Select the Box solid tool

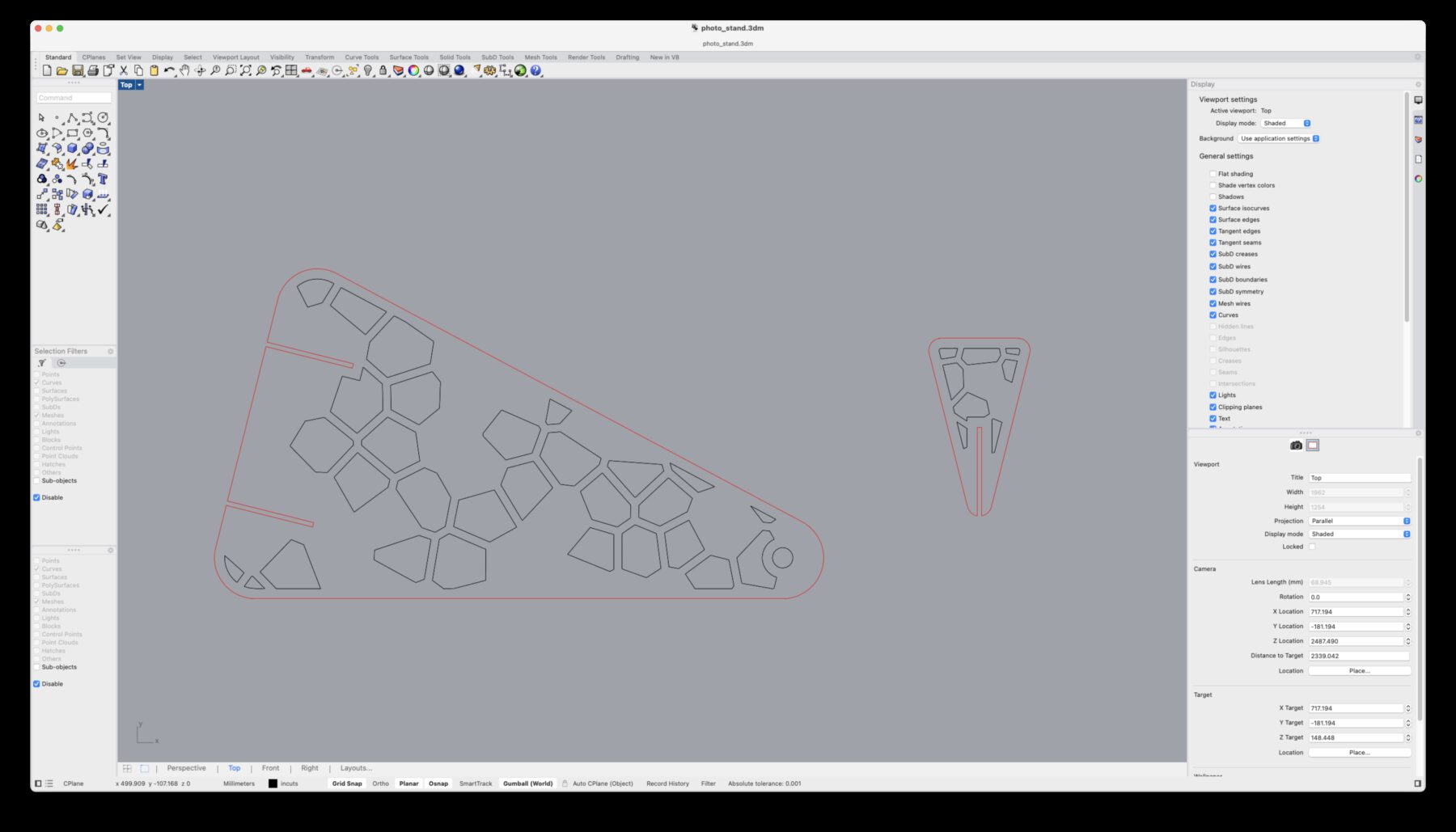pyautogui.click(x=73, y=149)
